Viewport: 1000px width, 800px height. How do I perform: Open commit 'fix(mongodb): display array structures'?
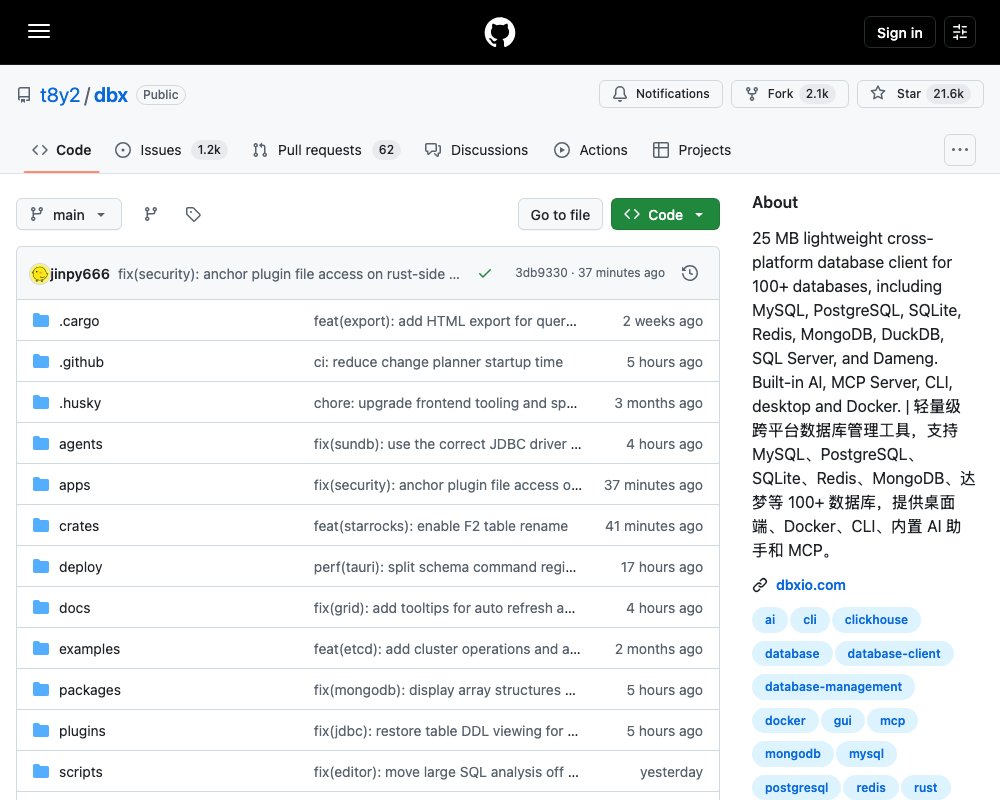(x=445, y=690)
